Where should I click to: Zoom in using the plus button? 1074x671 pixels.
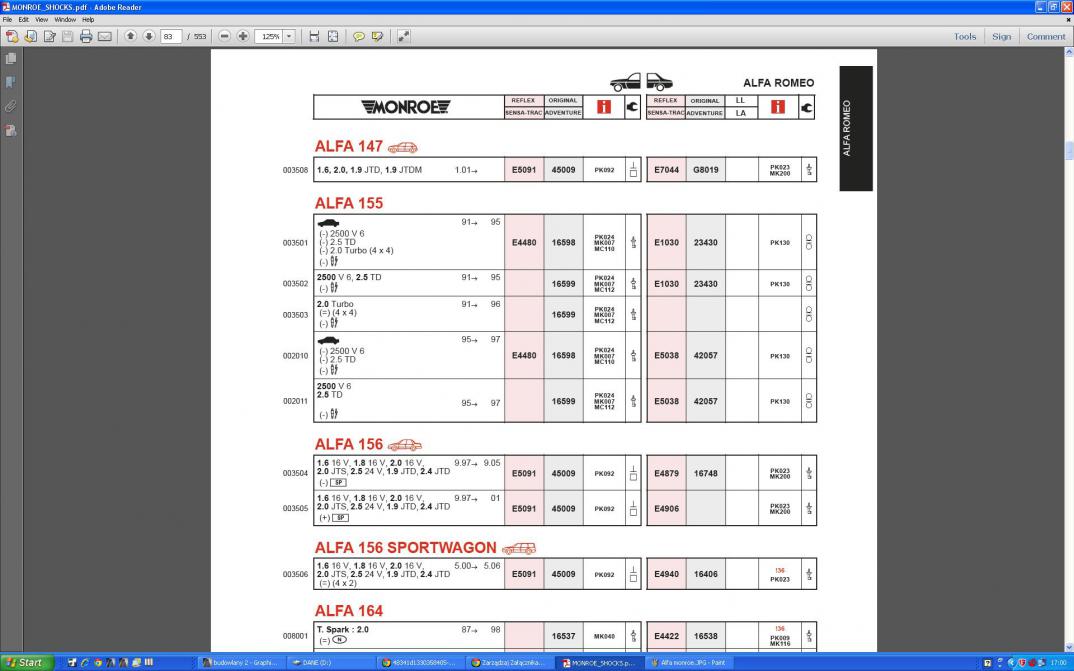(x=243, y=36)
